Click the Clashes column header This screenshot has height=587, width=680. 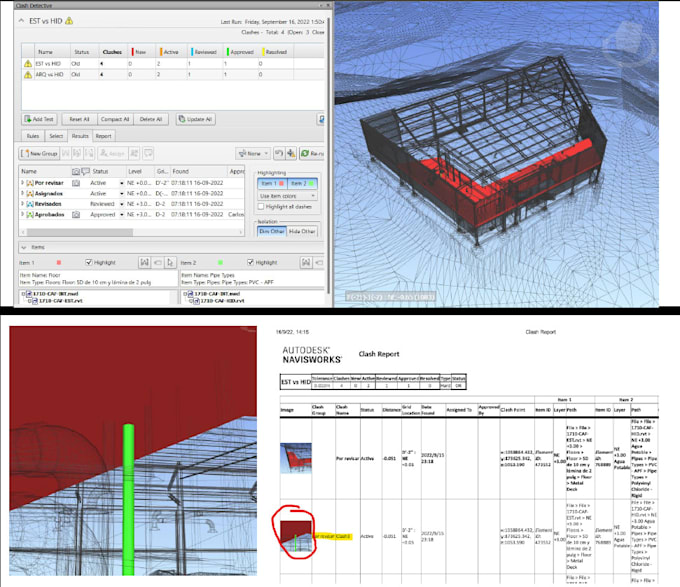coord(112,52)
